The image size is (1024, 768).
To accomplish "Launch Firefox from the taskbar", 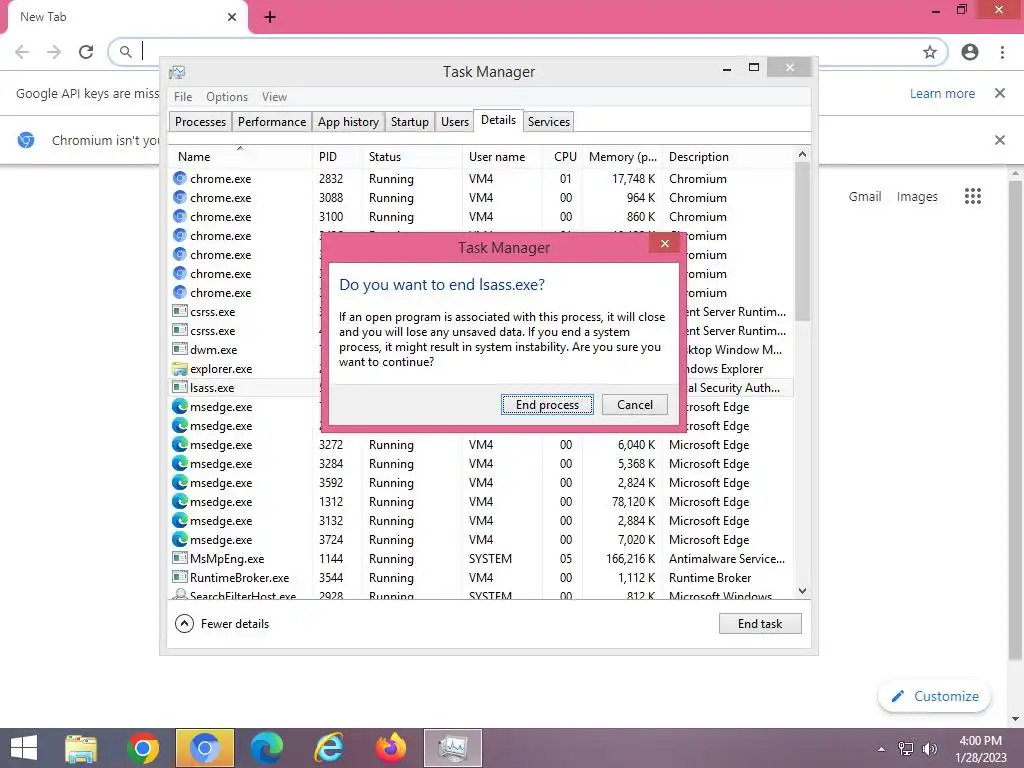I will coord(391,748).
